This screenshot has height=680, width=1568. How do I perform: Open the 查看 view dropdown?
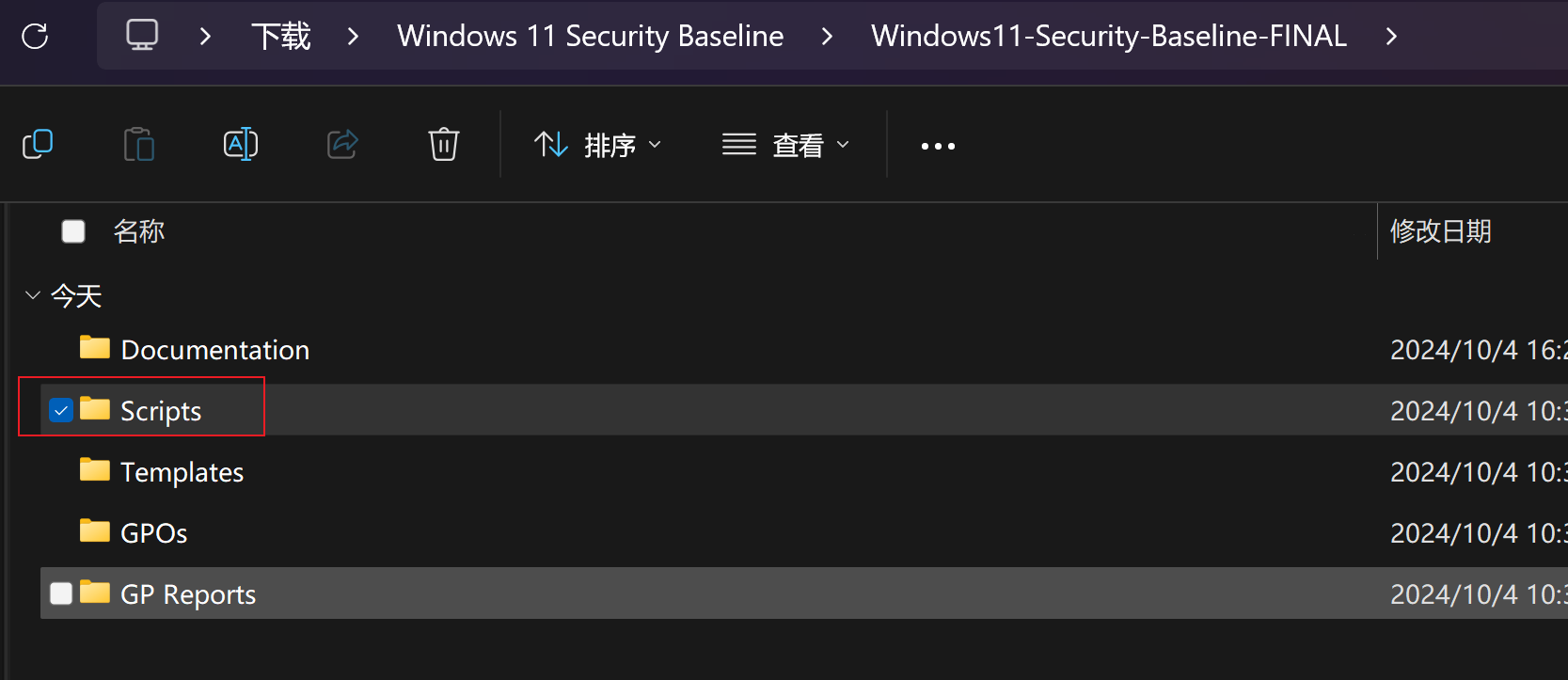click(786, 145)
